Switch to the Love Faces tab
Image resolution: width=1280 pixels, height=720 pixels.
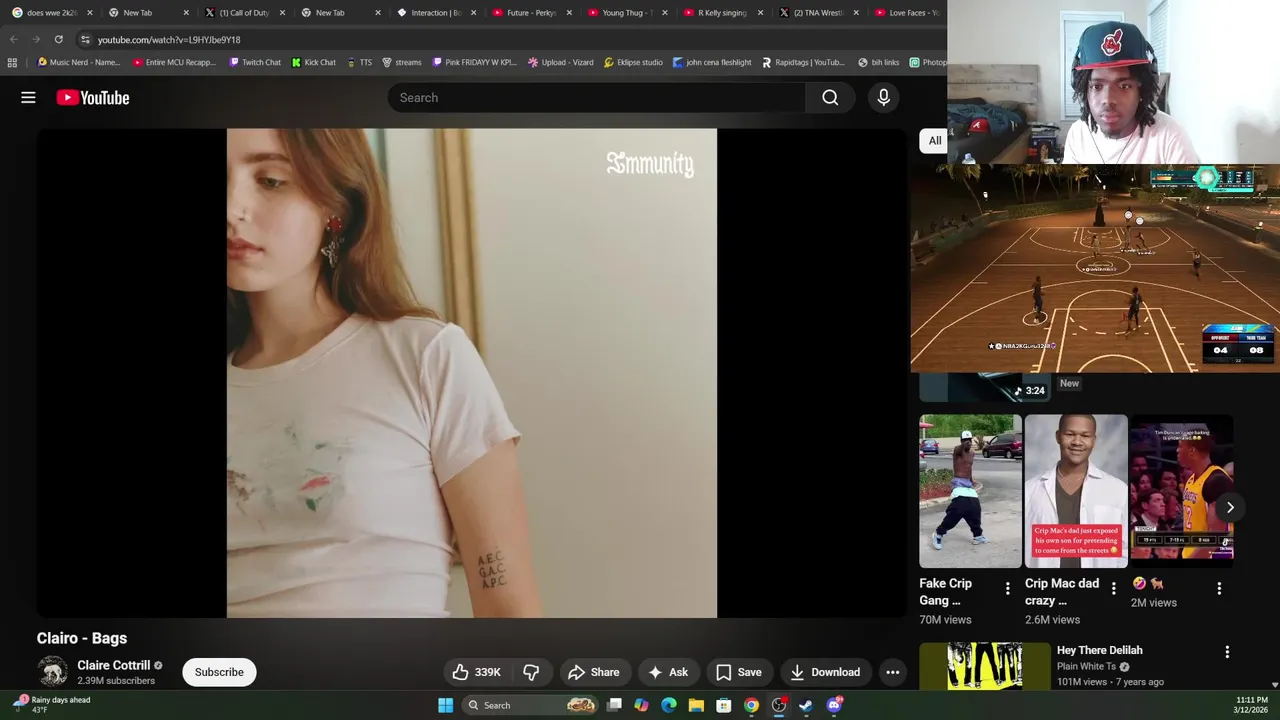(905, 13)
